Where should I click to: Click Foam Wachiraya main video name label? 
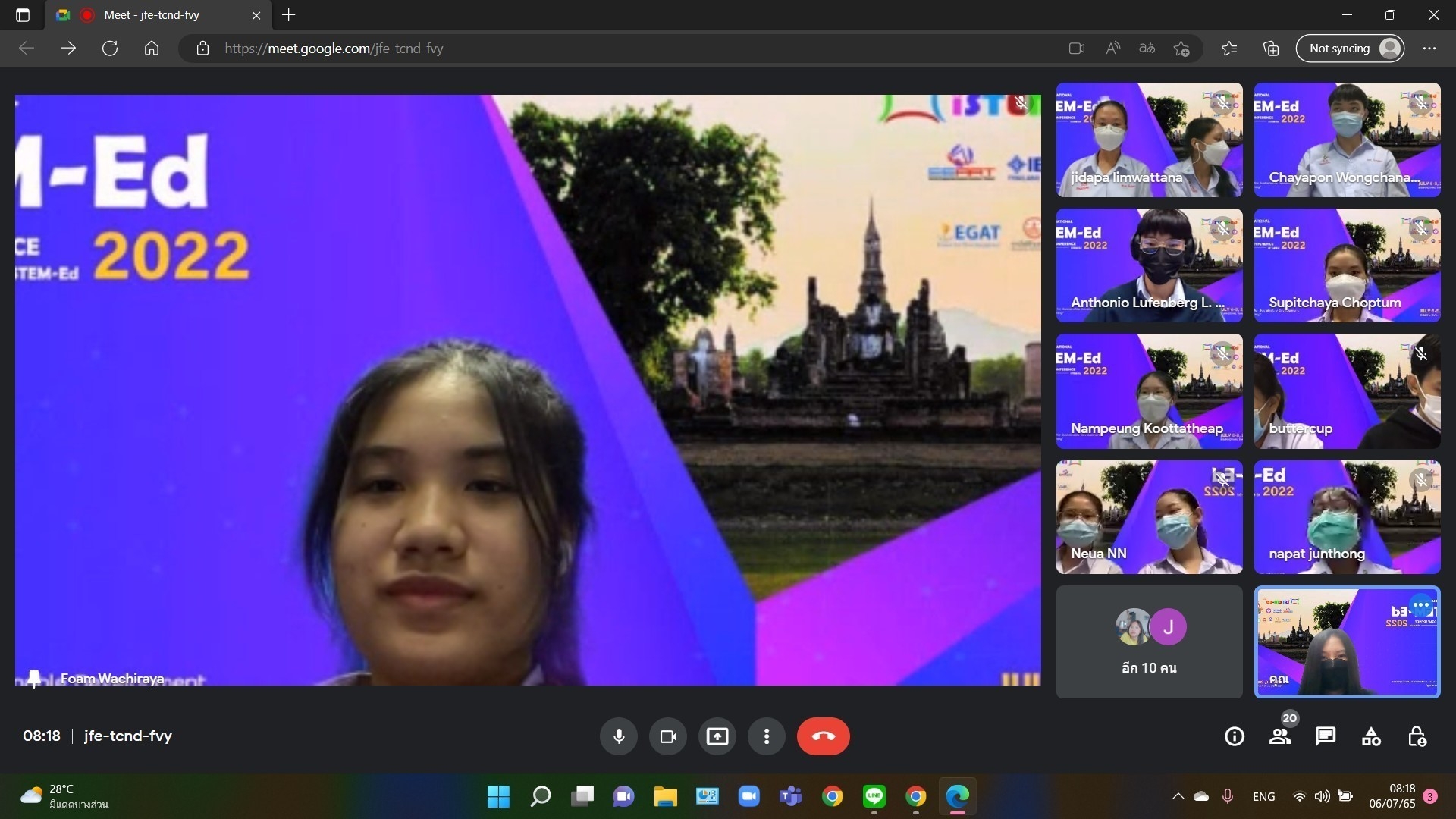click(112, 679)
